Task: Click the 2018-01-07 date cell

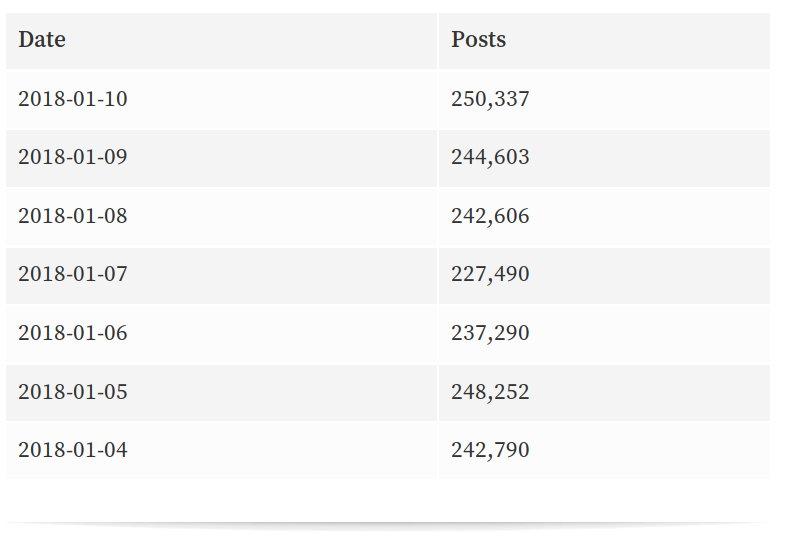Action: tap(73, 274)
